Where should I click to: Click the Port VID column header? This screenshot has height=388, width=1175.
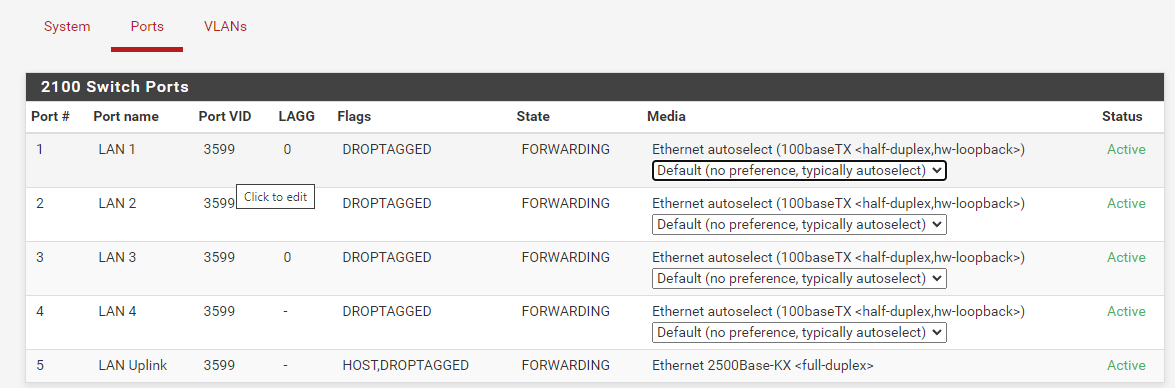coord(225,117)
